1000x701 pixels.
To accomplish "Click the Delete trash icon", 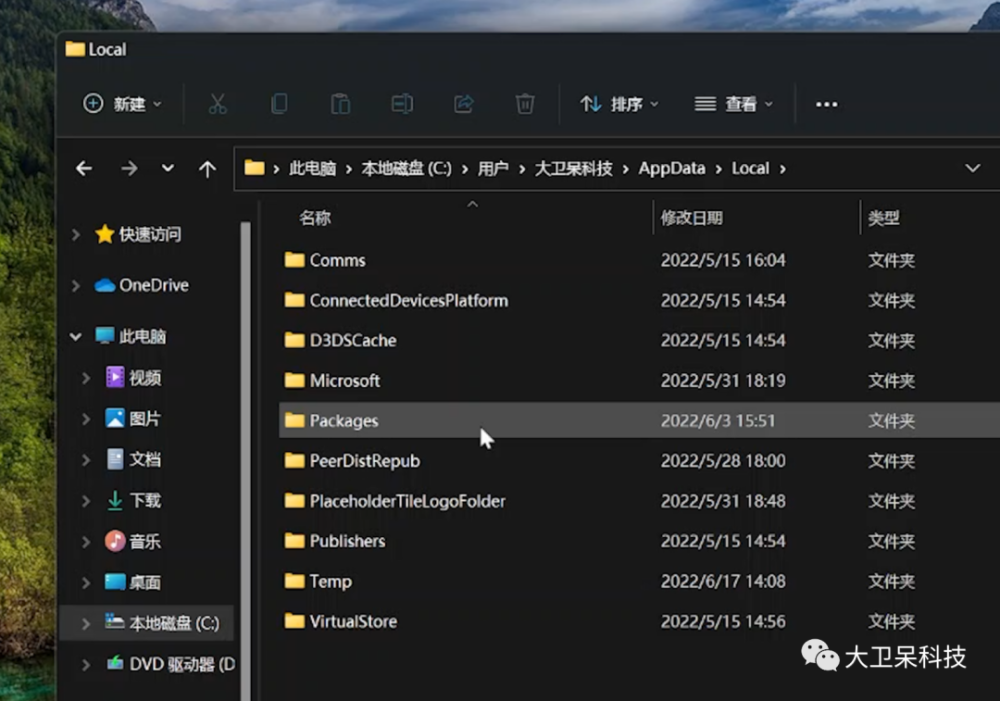I will (525, 104).
